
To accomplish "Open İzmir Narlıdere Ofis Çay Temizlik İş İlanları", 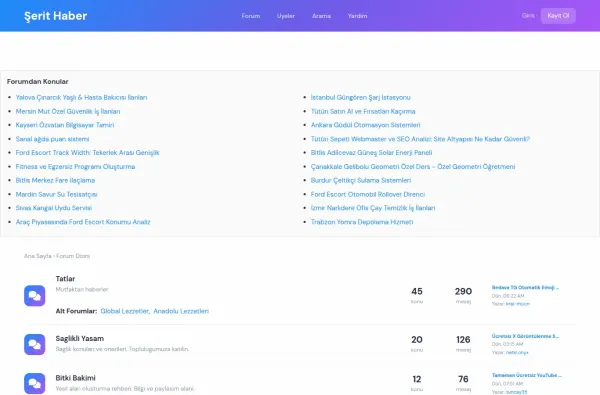I will [373, 208].
